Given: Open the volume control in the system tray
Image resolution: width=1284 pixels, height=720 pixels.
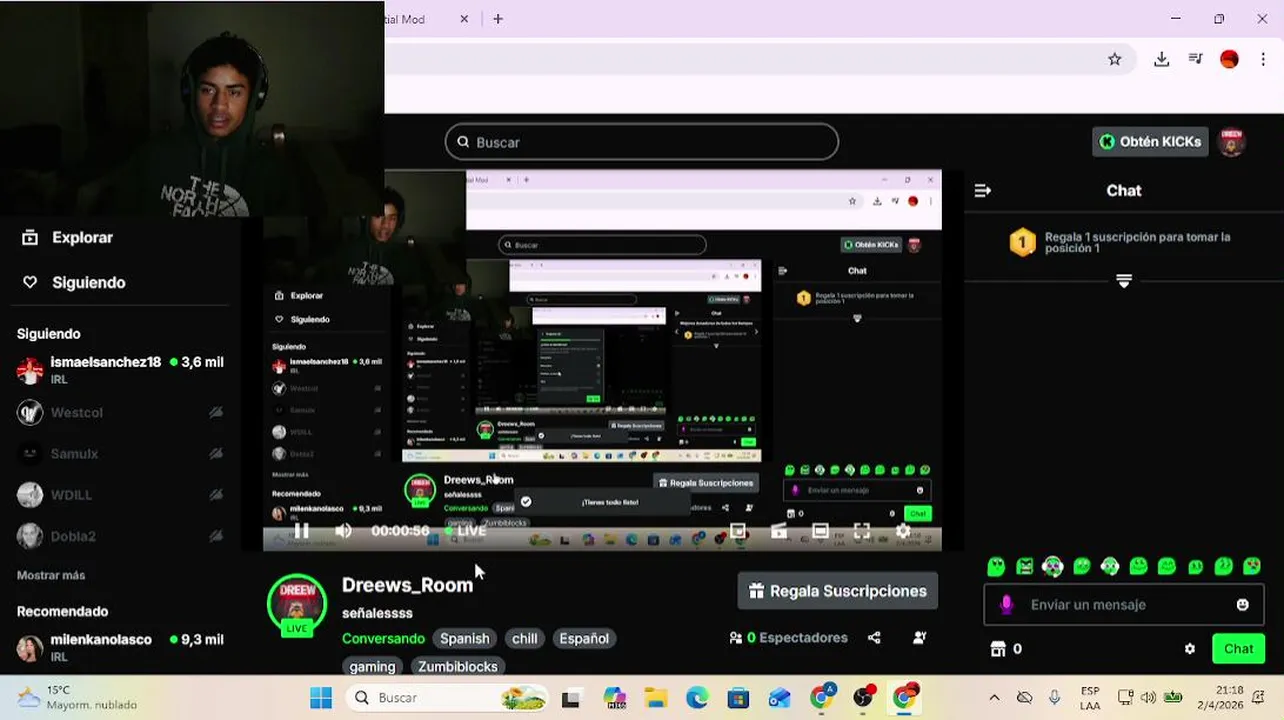Looking at the screenshot, I should click(1148, 698).
